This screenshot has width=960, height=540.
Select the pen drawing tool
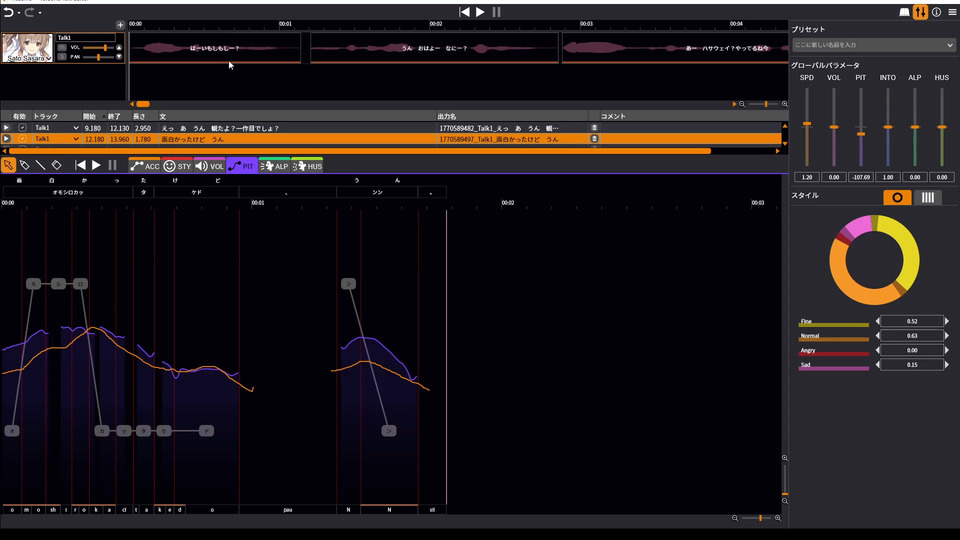pyautogui.click(x=24, y=165)
